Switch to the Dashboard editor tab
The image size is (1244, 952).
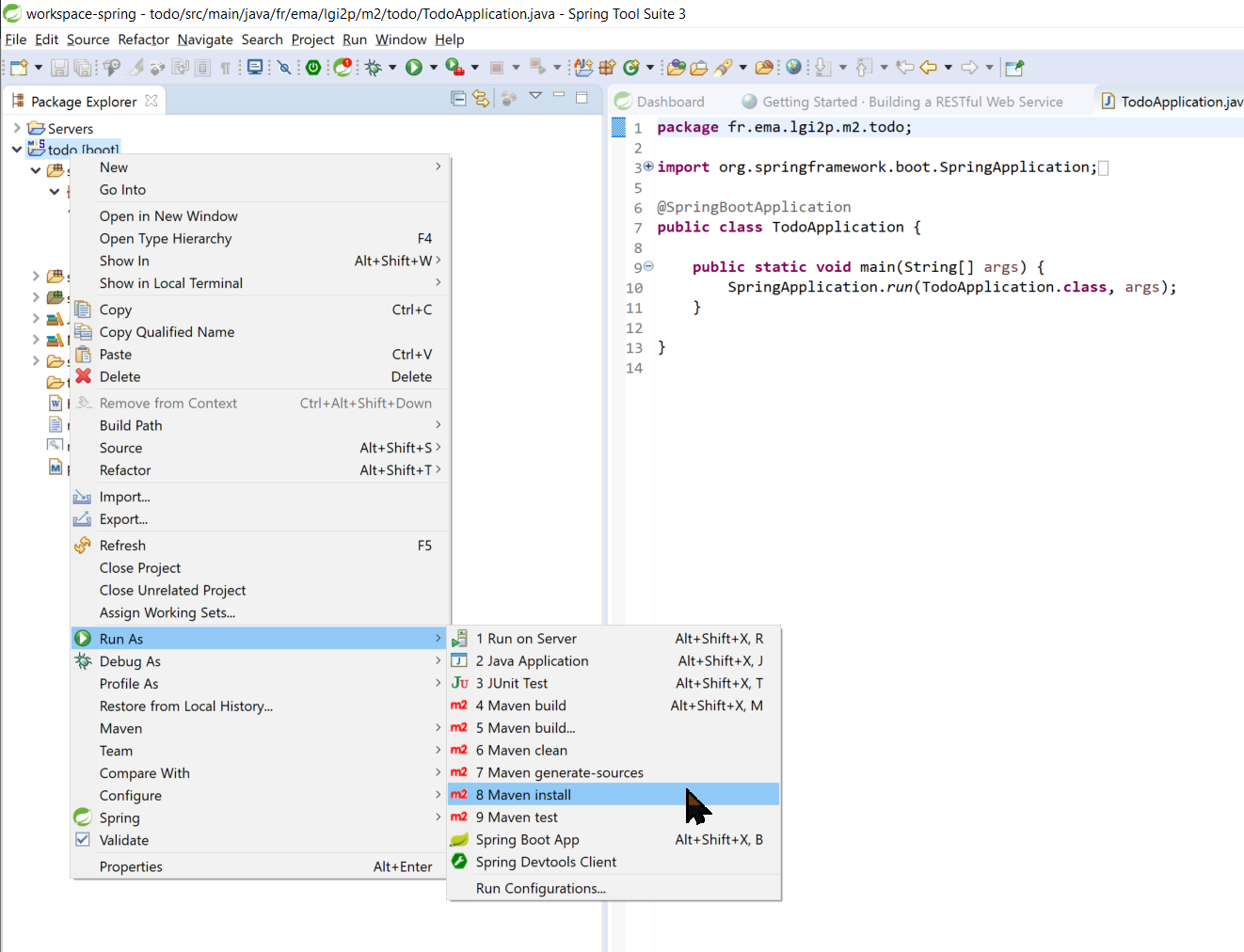pyautogui.click(x=661, y=102)
